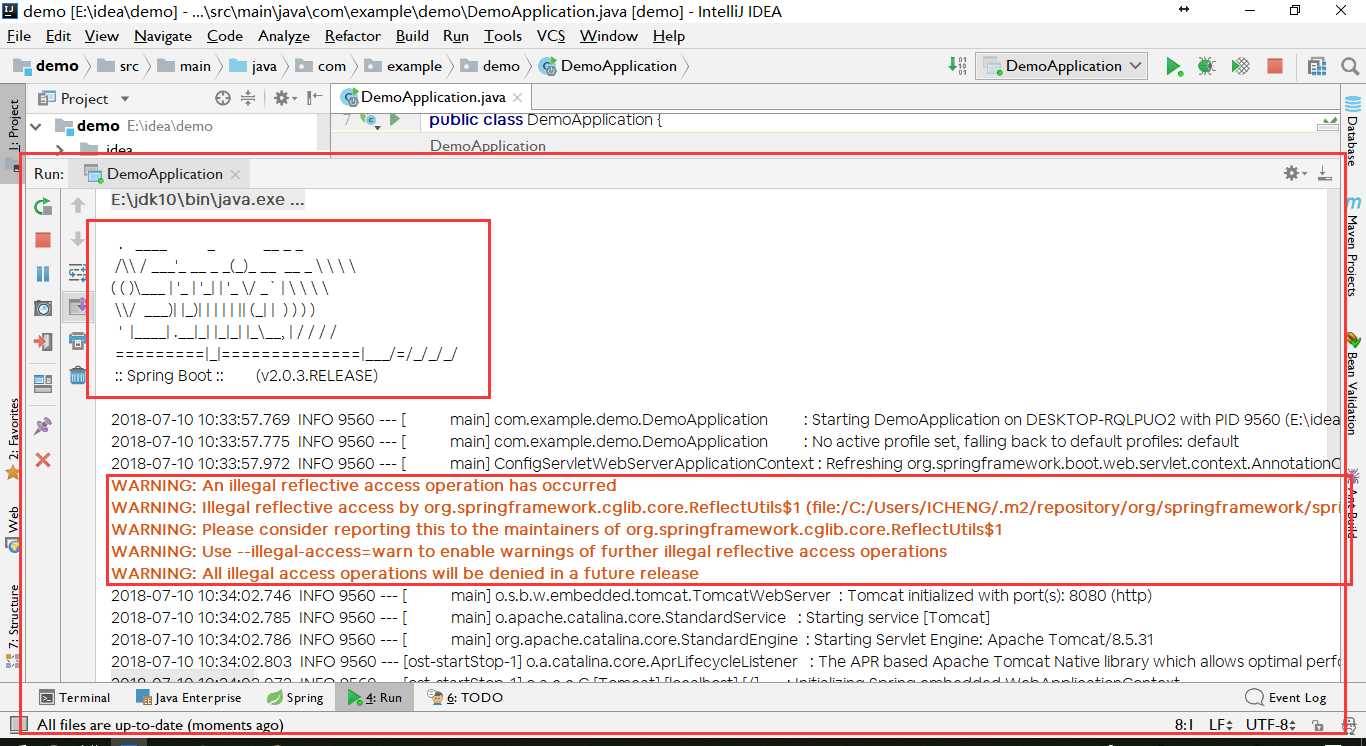The height and width of the screenshot is (746, 1366).
Task: Stop process from main toolbar
Action: [x=1275, y=66]
